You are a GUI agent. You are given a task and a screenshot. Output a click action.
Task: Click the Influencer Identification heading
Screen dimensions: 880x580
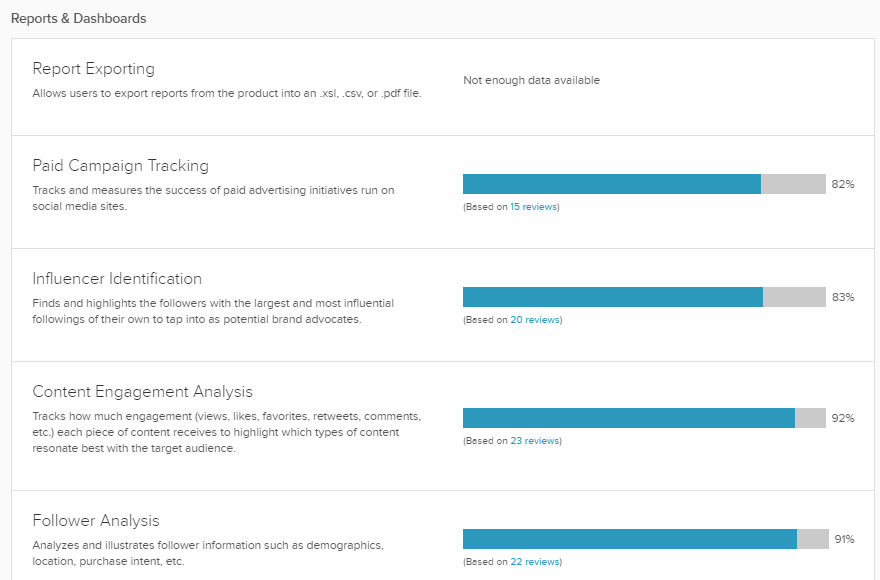[117, 279]
